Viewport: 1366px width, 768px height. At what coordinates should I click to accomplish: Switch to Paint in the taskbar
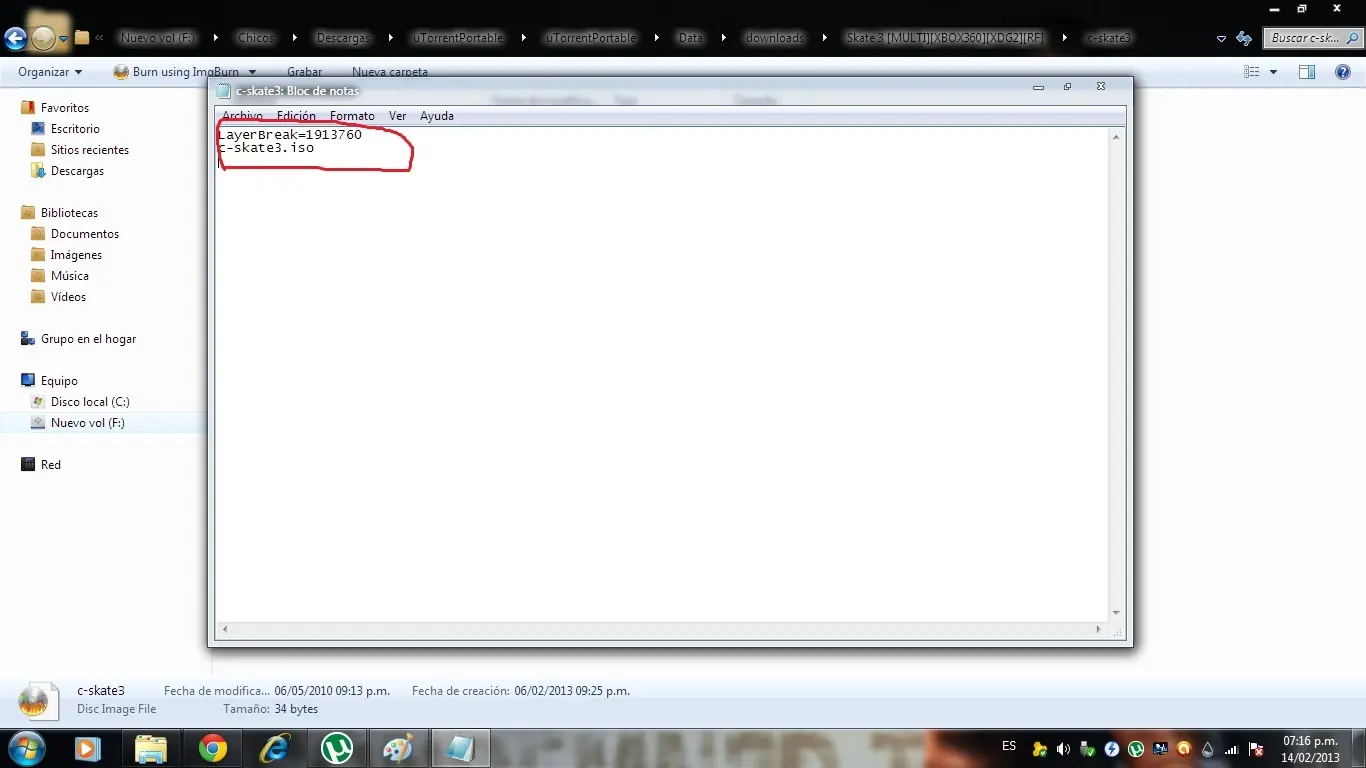coord(398,748)
